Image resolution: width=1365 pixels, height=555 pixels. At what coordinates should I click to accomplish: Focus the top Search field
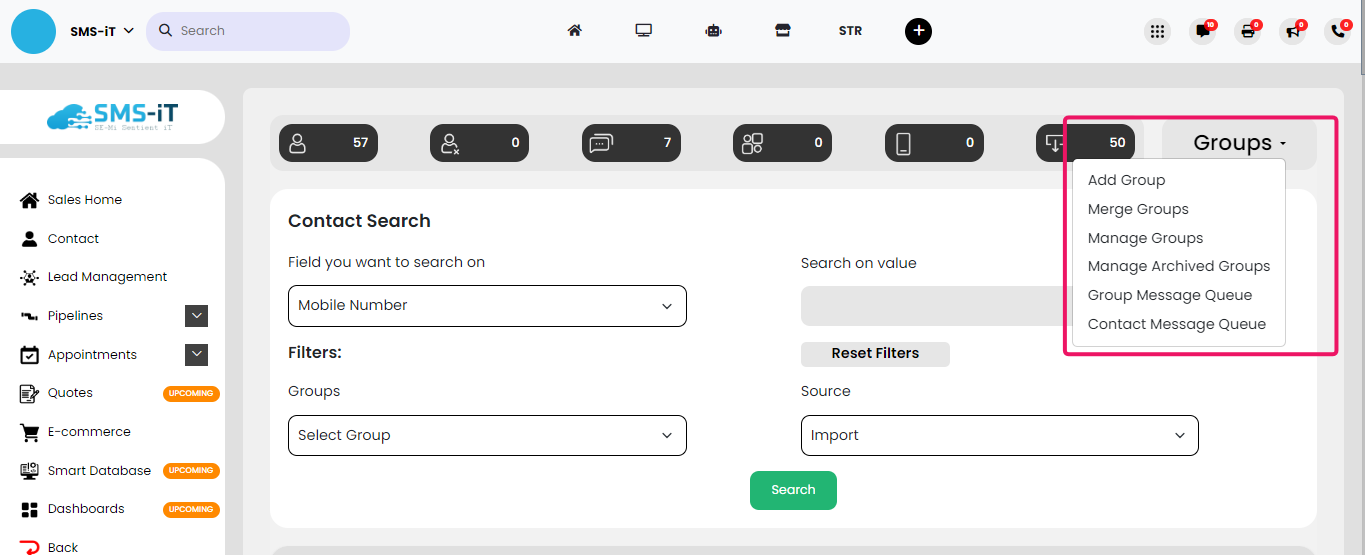tap(248, 31)
